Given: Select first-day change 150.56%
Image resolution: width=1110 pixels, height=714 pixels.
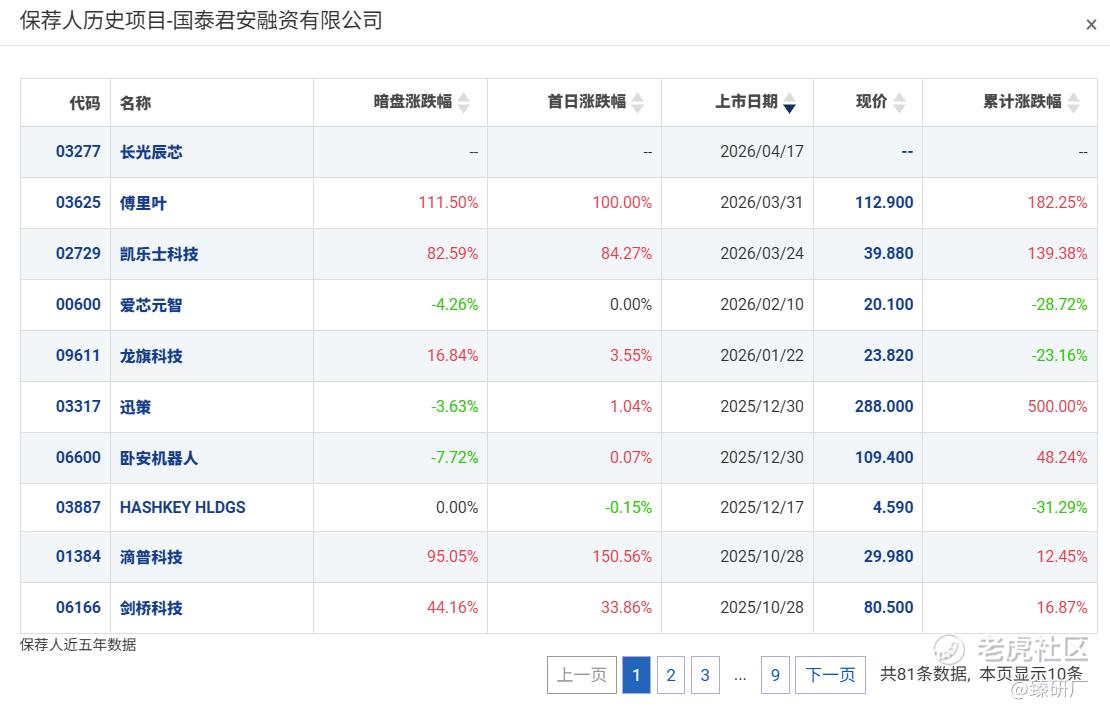Looking at the screenshot, I should [x=622, y=556].
